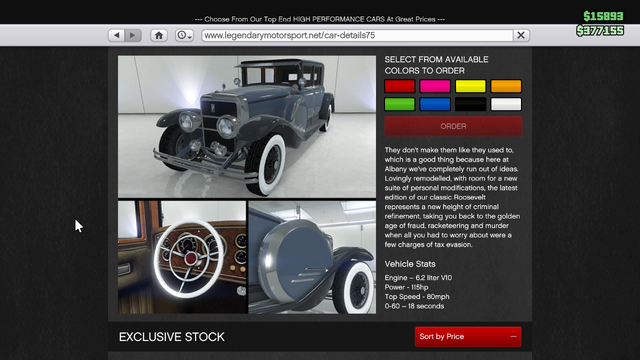Click the $15893 cash amount
The height and width of the screenshot is (360, 640).
603,16
